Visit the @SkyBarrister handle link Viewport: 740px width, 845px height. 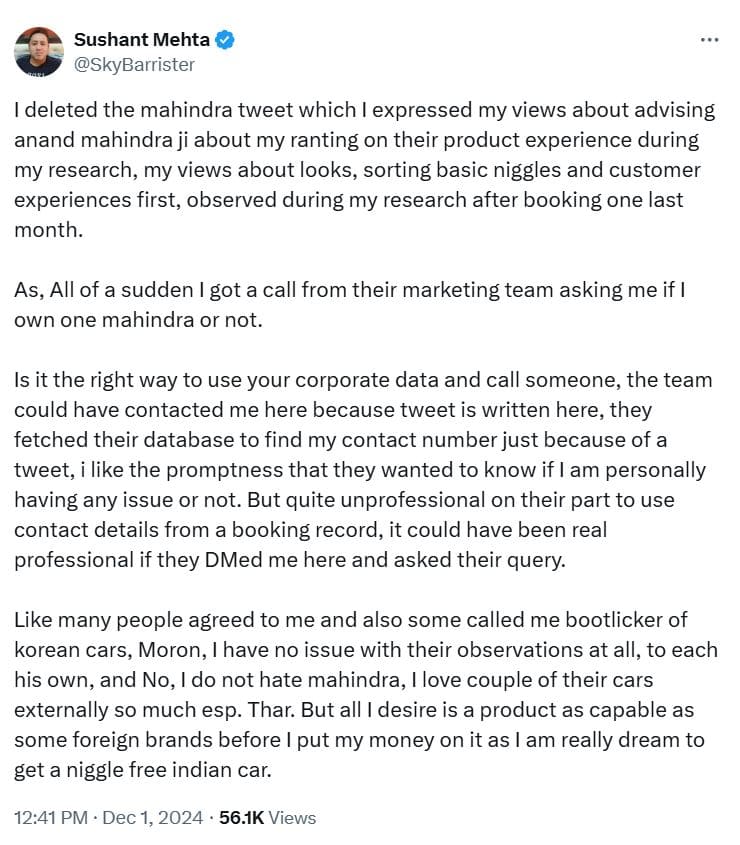click(134, 65)
